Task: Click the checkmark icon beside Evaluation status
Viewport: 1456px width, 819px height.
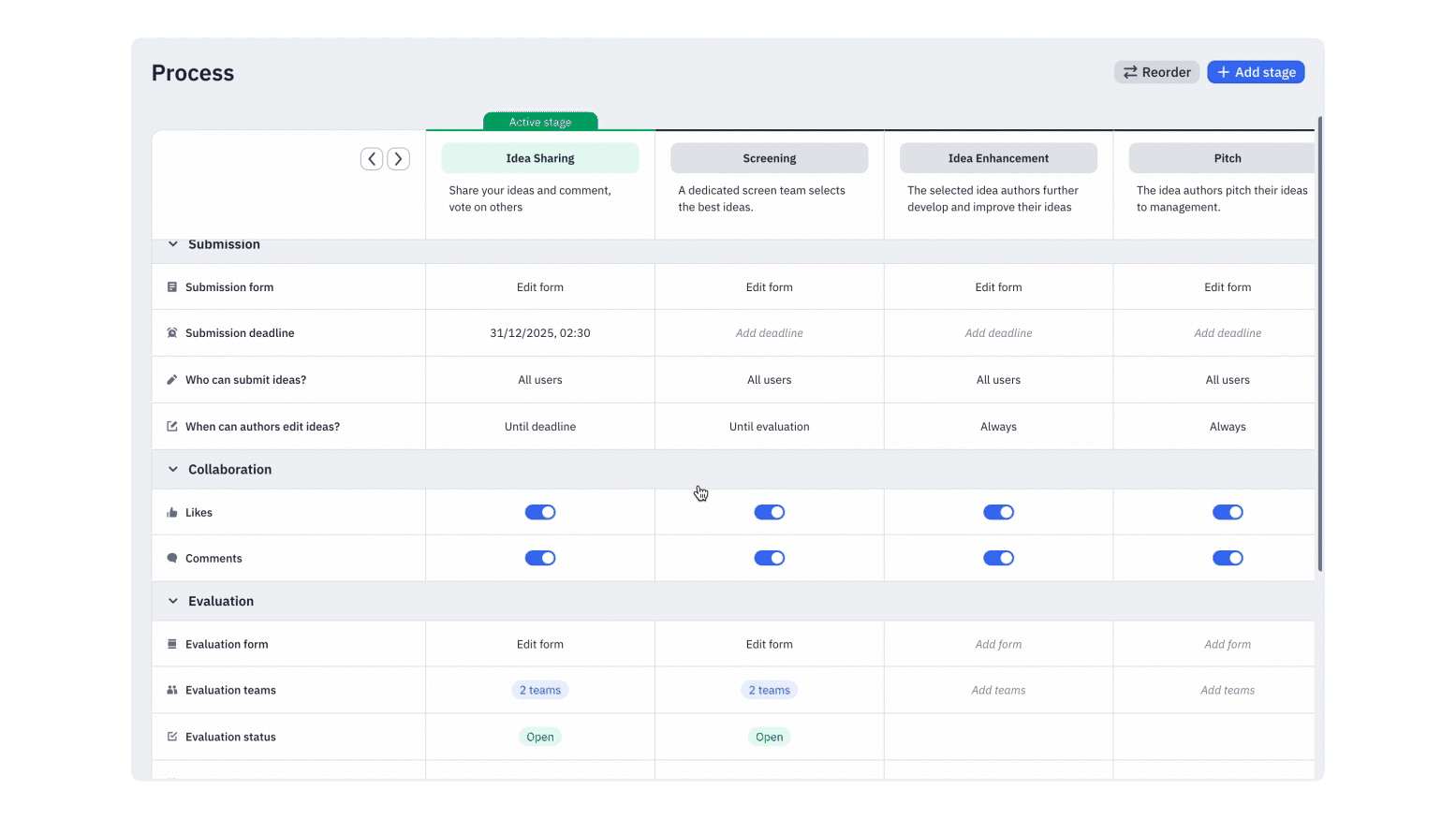Action: point(172,737)
